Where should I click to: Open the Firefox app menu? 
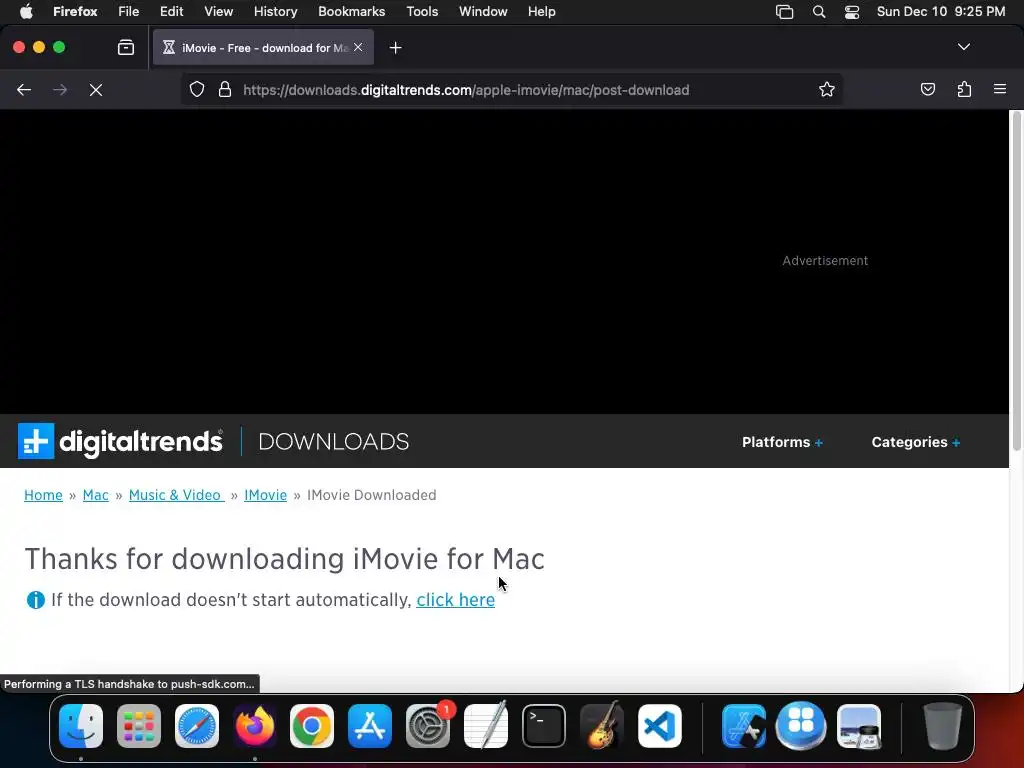pos(75,11)
